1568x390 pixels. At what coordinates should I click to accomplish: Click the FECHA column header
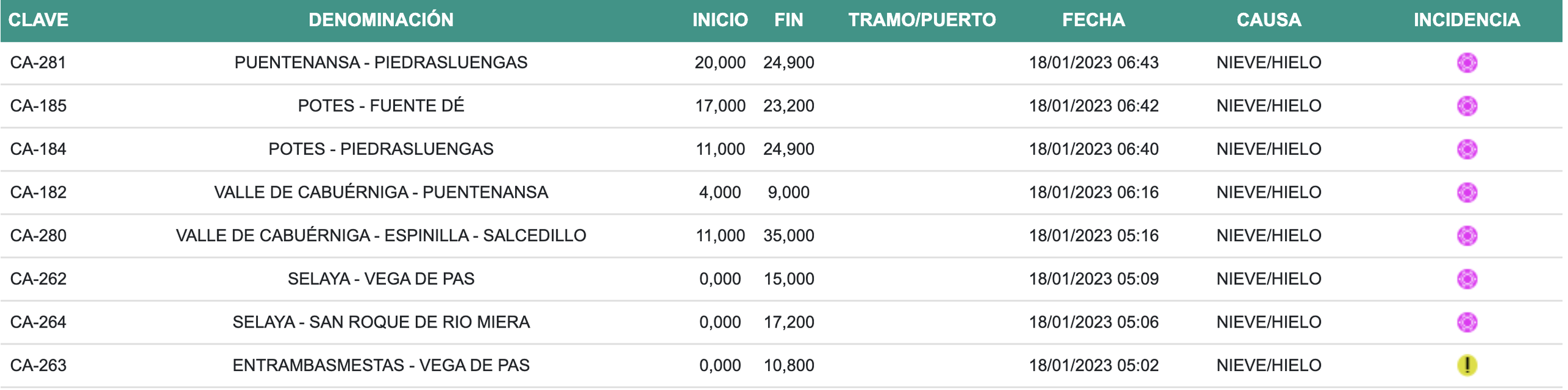(1093, 20)
